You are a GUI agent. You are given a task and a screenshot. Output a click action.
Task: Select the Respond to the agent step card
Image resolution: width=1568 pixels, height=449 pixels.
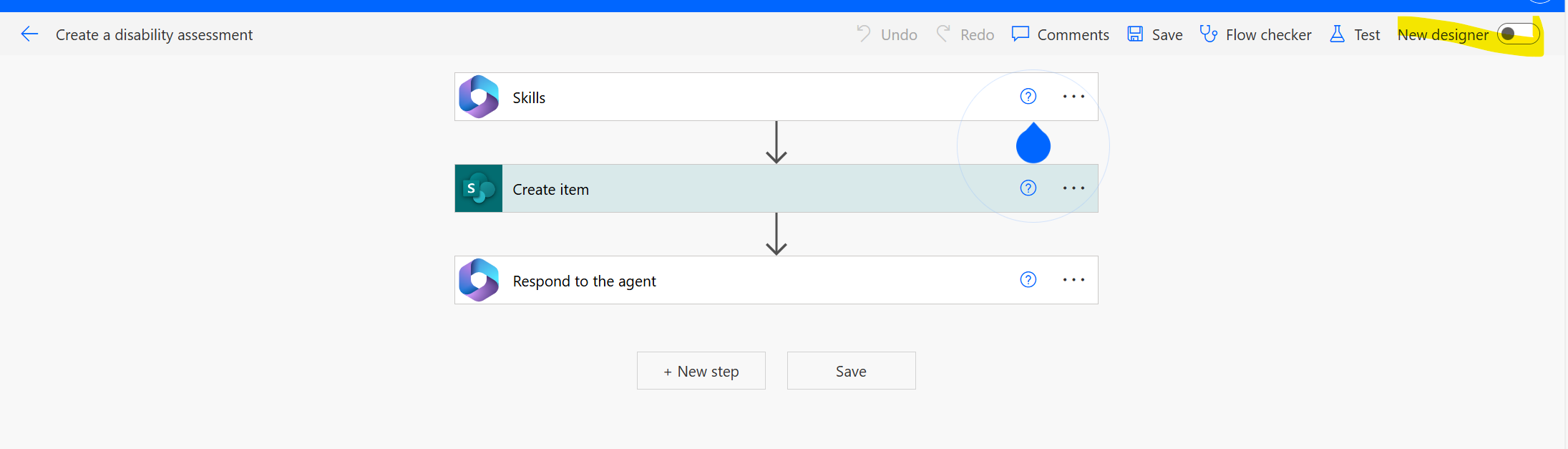pos(716,279)
